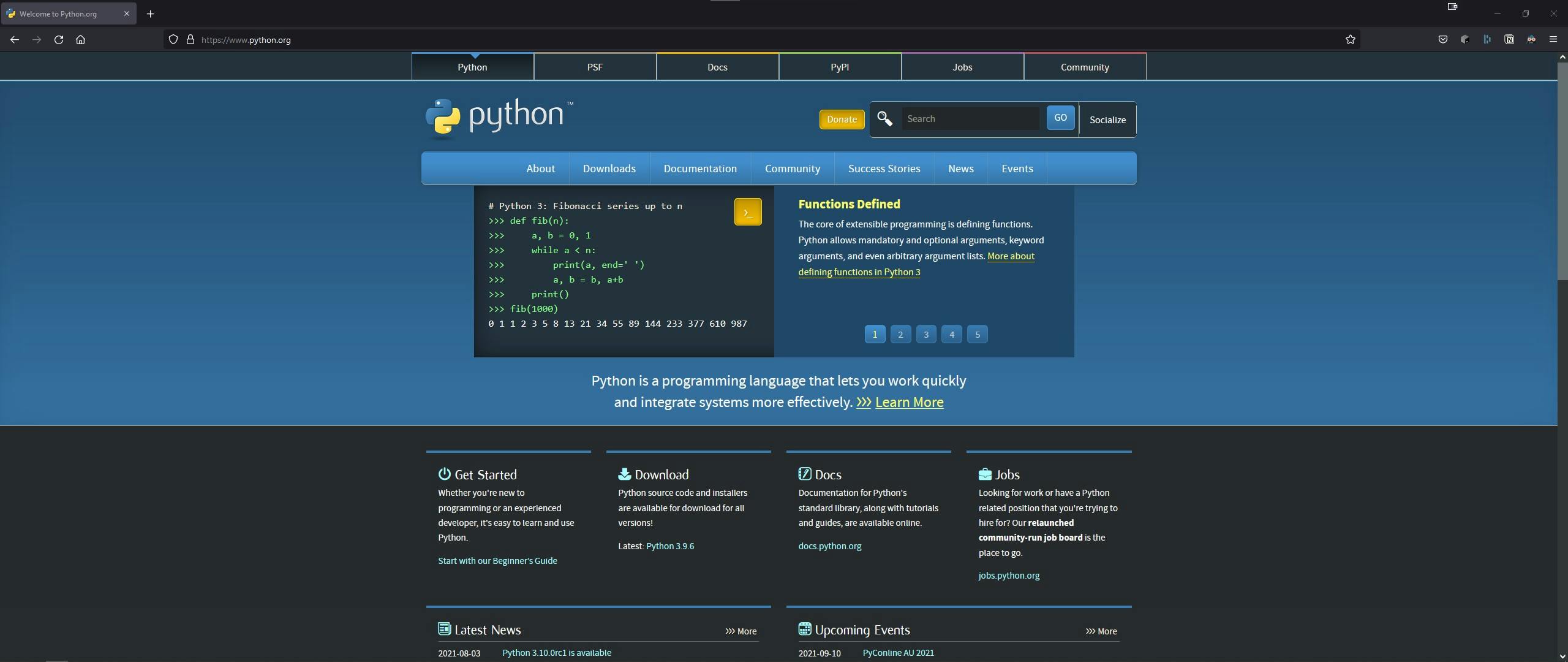
Task: Click the Jobs briefcase icon
Action: pyautogui.click(x=985, y=474)
